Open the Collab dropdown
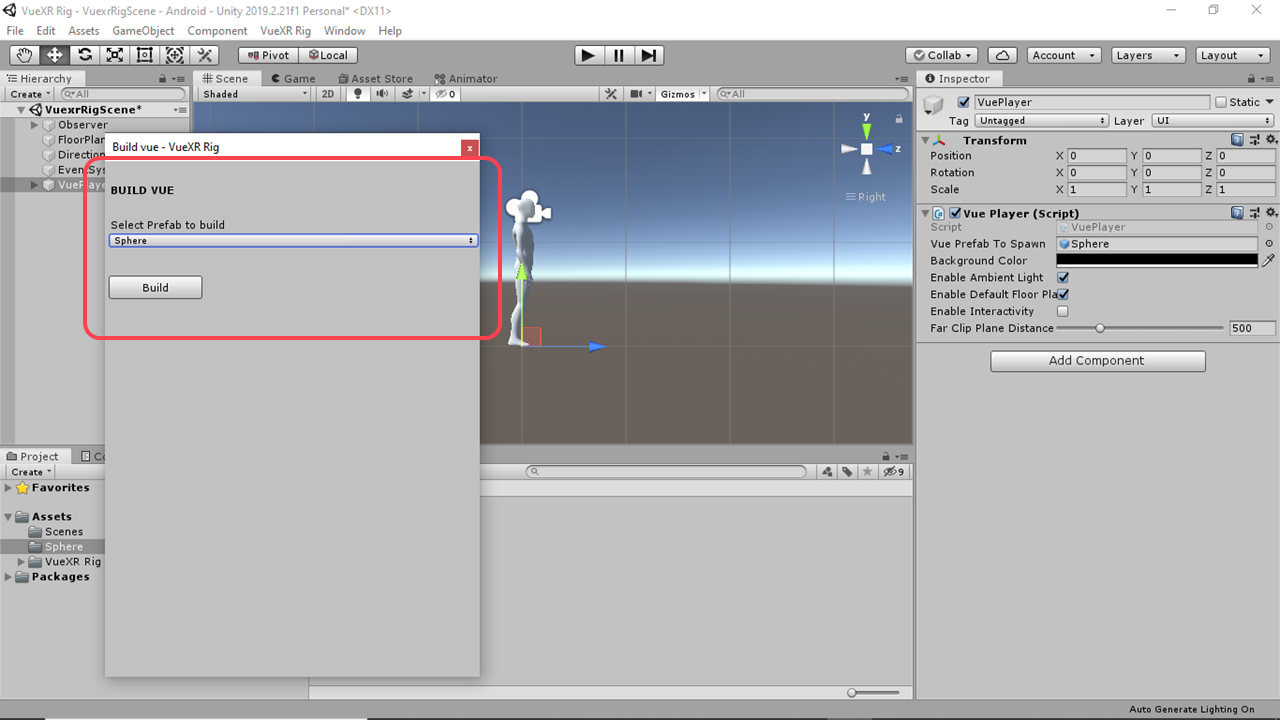This screenshot has height=720, width=1280. pos(942,55)
